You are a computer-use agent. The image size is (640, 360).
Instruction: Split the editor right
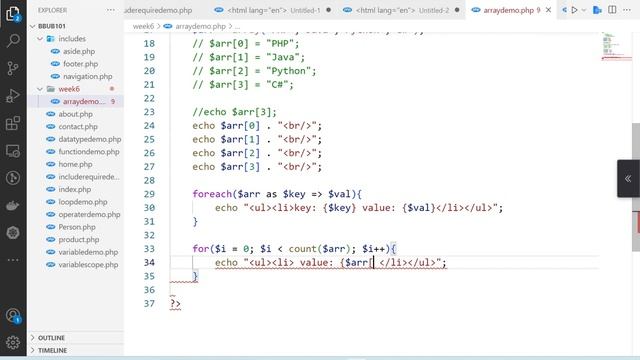[x=612, y=10]
